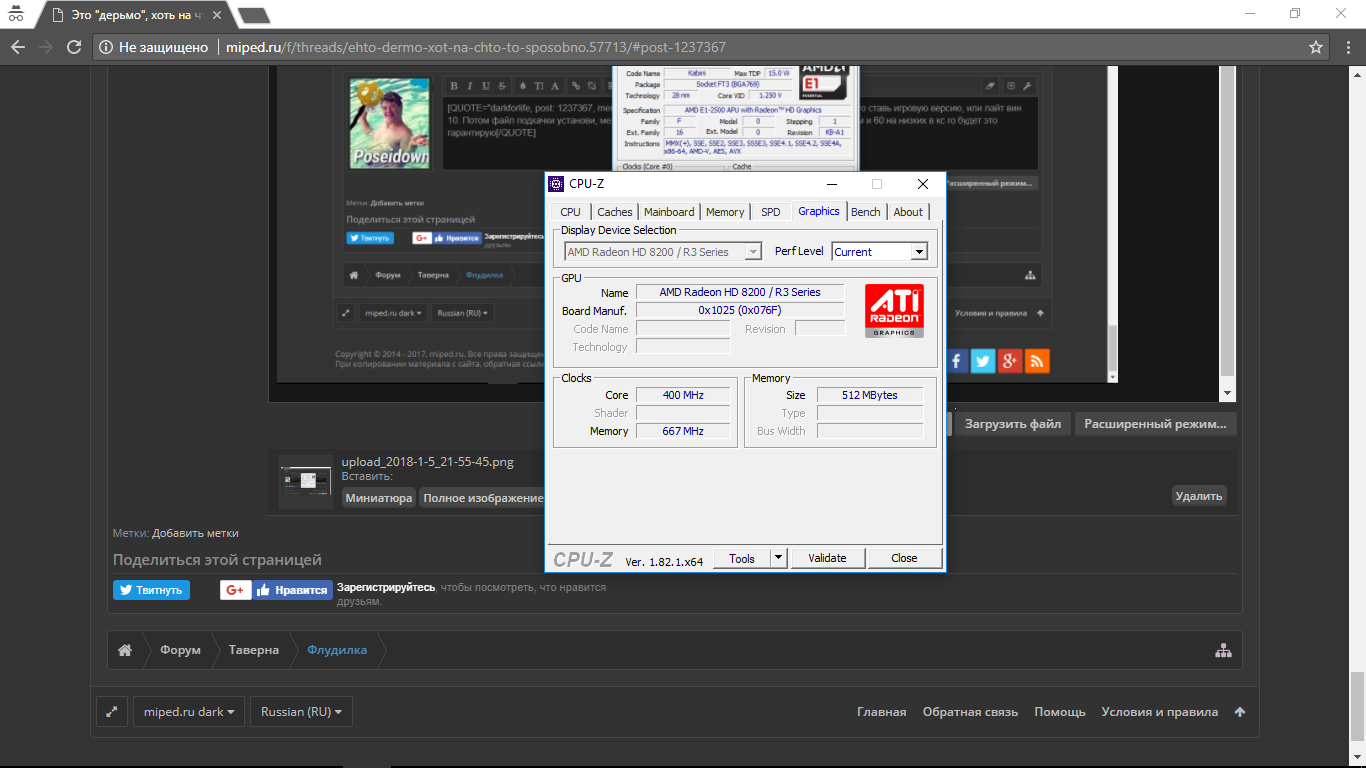Click the Poseidown avatar image

pyautogui.click(x=388, y=123)
